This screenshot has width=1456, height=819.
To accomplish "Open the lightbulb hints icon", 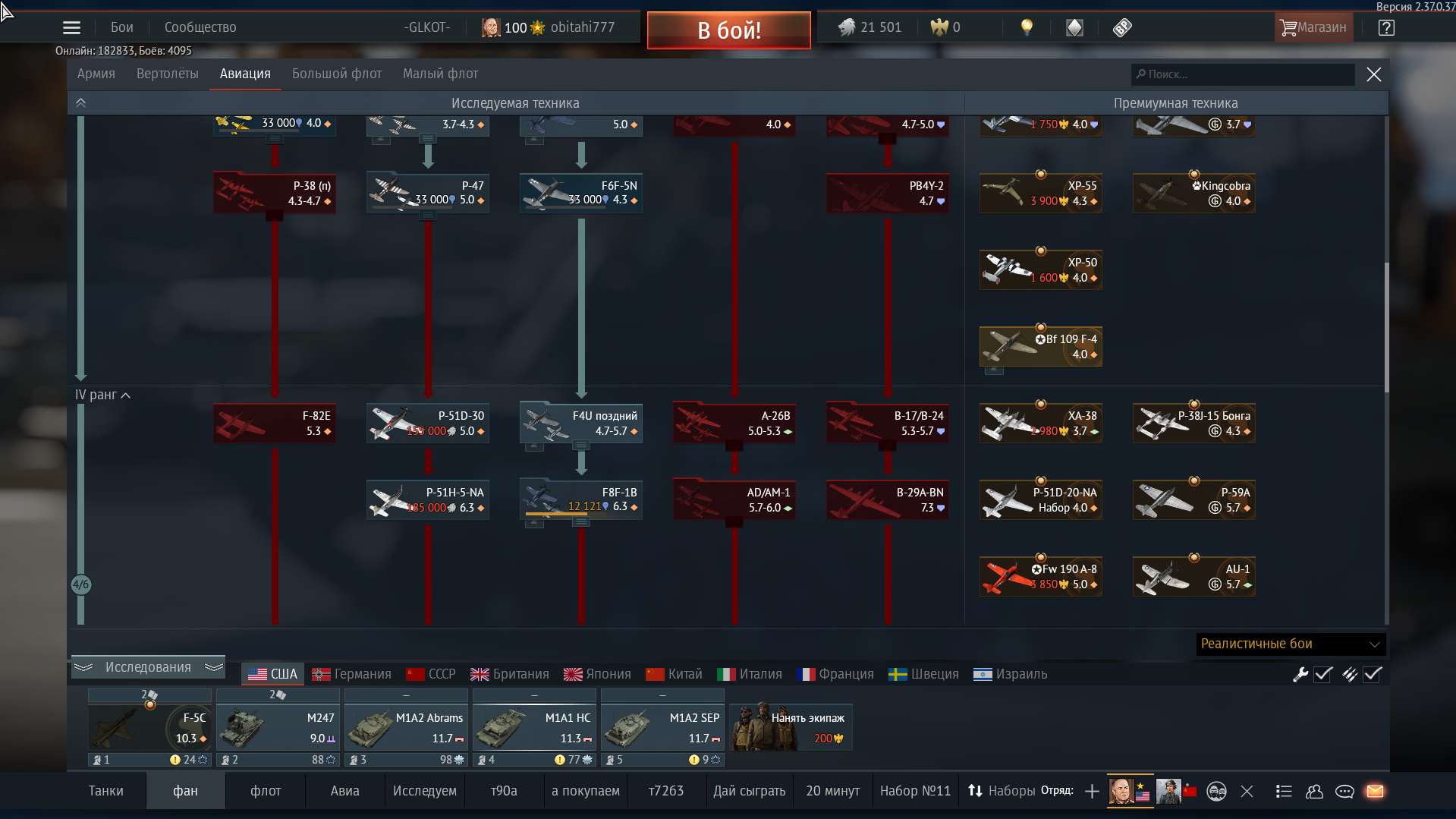I will (1027, 27).
